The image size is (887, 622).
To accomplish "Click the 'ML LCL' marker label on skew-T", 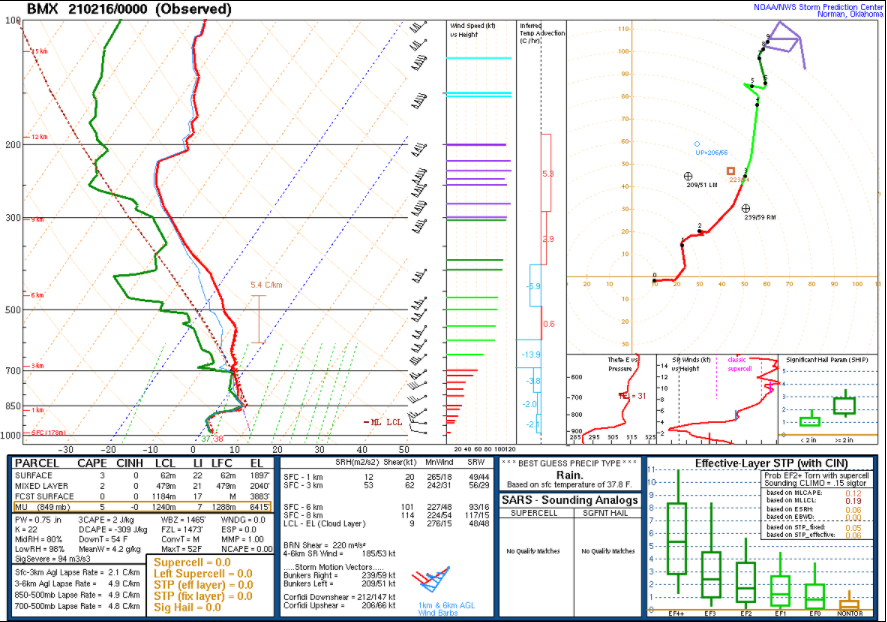I will [x=385, y=422].
